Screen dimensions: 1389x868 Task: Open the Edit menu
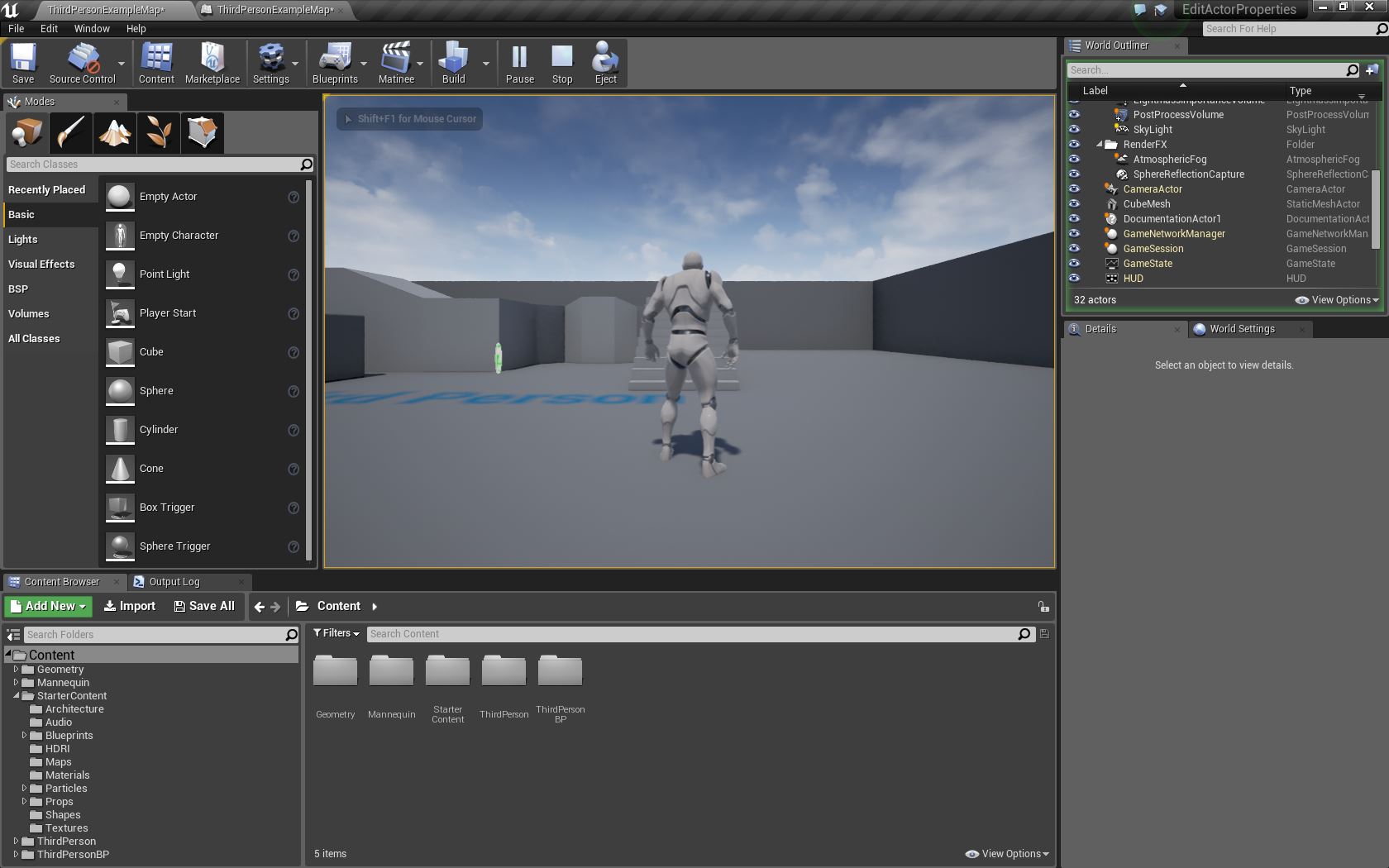point(49,28)
